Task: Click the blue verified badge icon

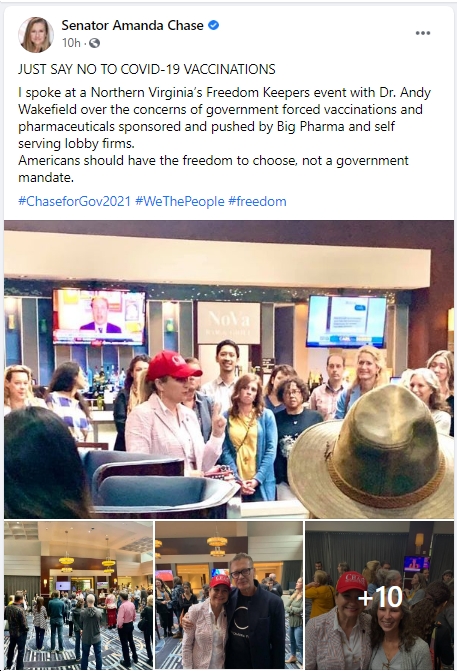Action: pos(214,25)
